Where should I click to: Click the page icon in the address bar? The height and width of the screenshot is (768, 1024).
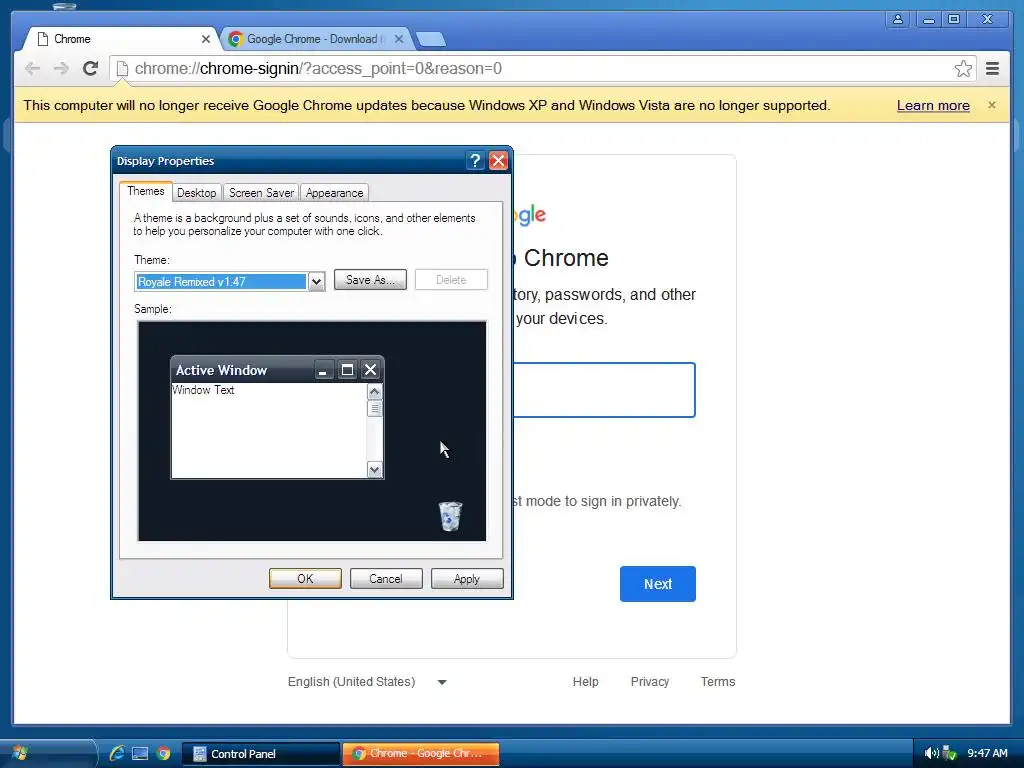click(x=121, y=69)
